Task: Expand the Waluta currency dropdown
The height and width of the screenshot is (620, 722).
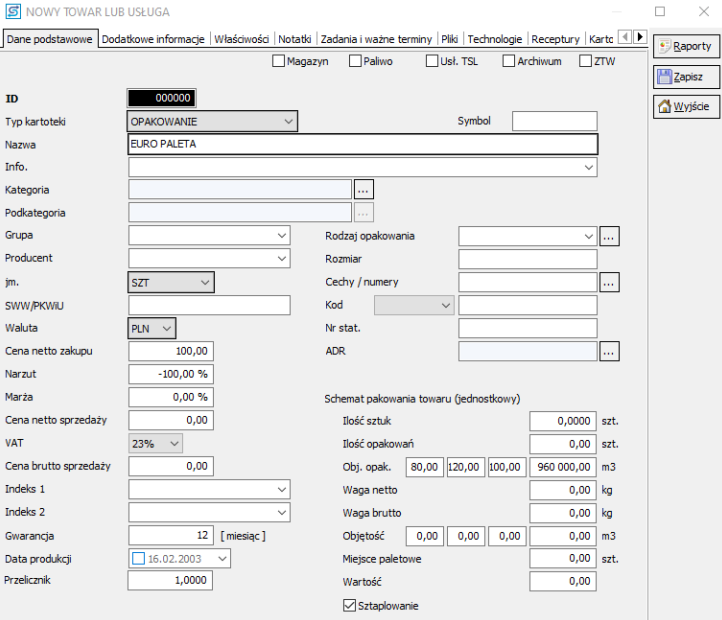Action: 166,328
